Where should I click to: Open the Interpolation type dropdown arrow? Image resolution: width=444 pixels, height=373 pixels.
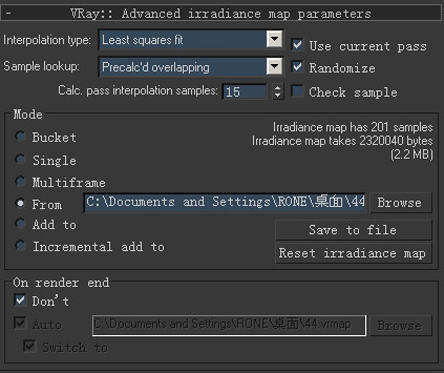click(x=274, y=40)
